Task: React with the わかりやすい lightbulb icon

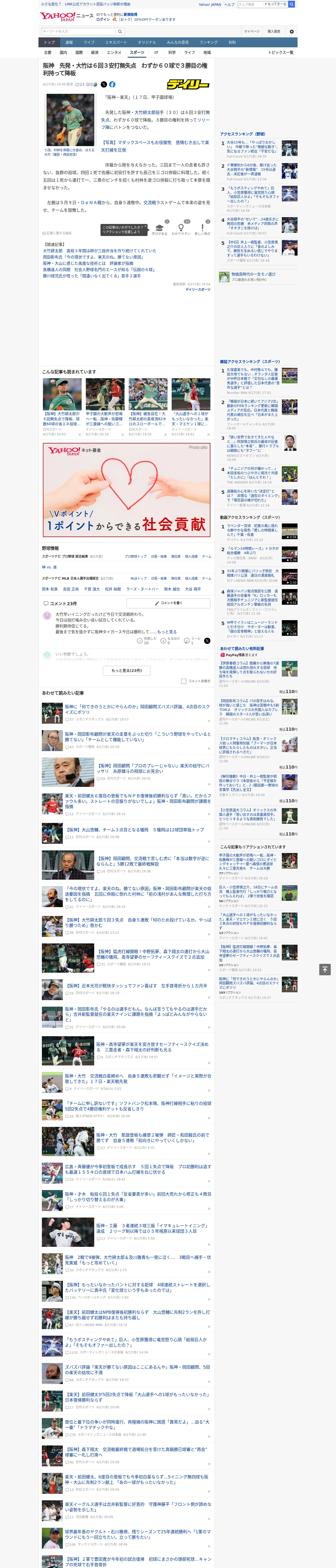Action: [181, 227]
